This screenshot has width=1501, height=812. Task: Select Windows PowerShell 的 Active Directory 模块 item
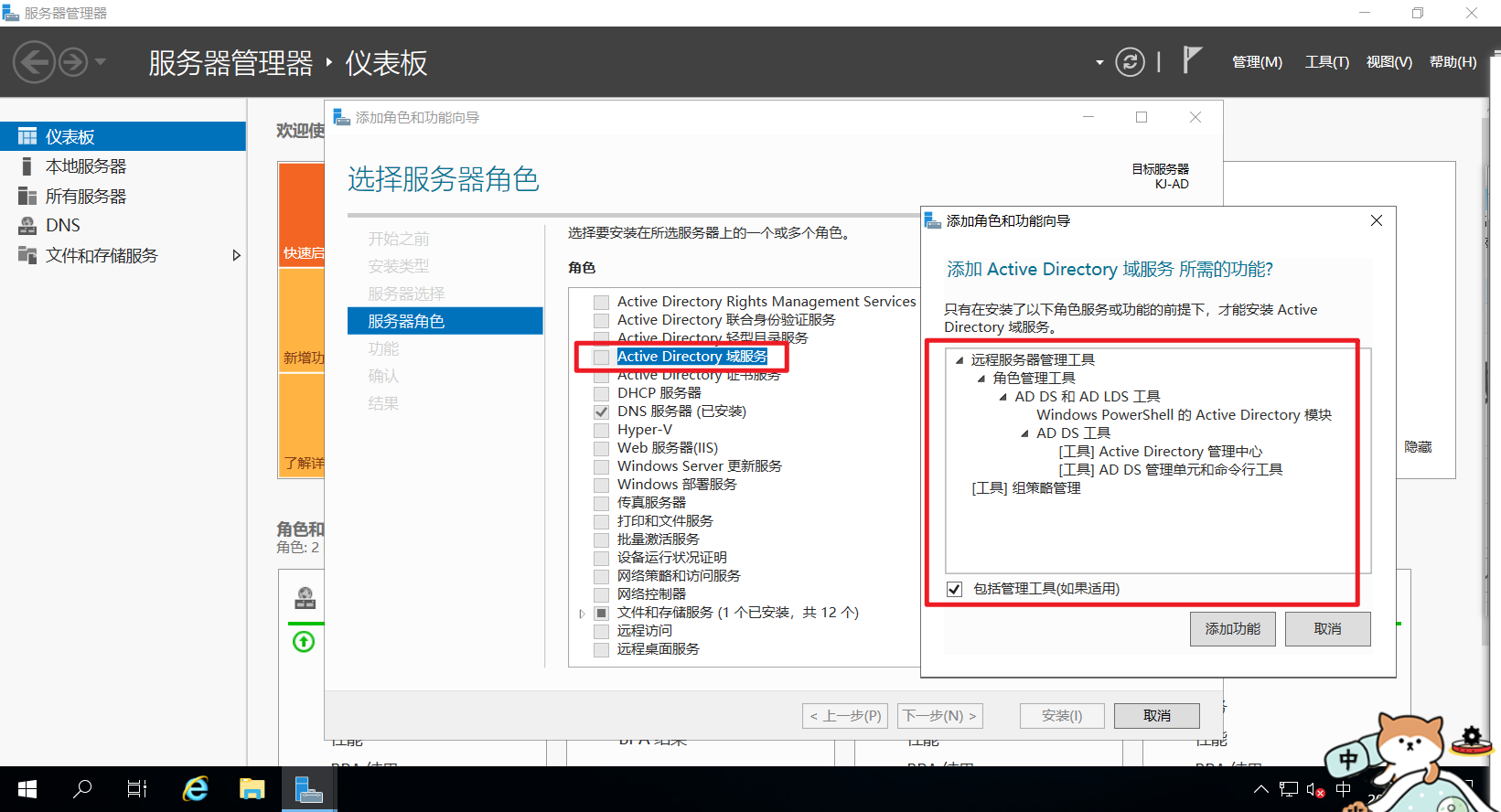click(1185, 415)
